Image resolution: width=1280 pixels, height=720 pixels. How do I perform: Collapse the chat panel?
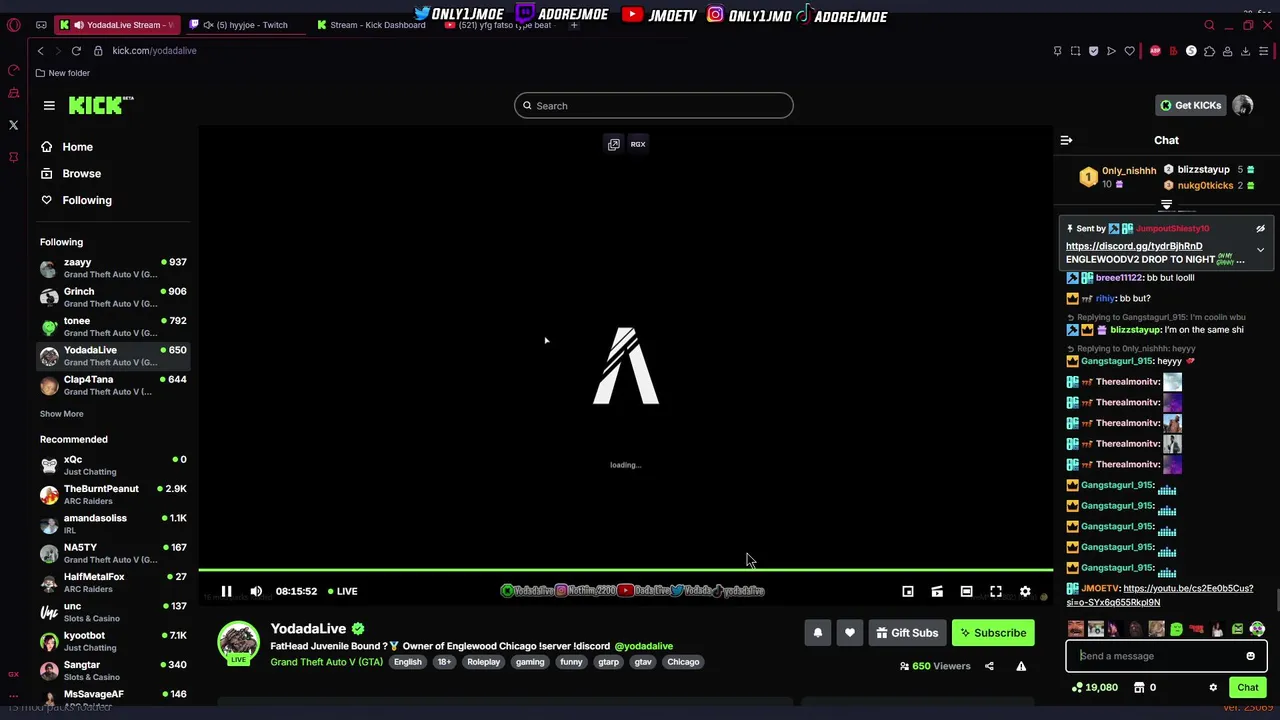1066,140
